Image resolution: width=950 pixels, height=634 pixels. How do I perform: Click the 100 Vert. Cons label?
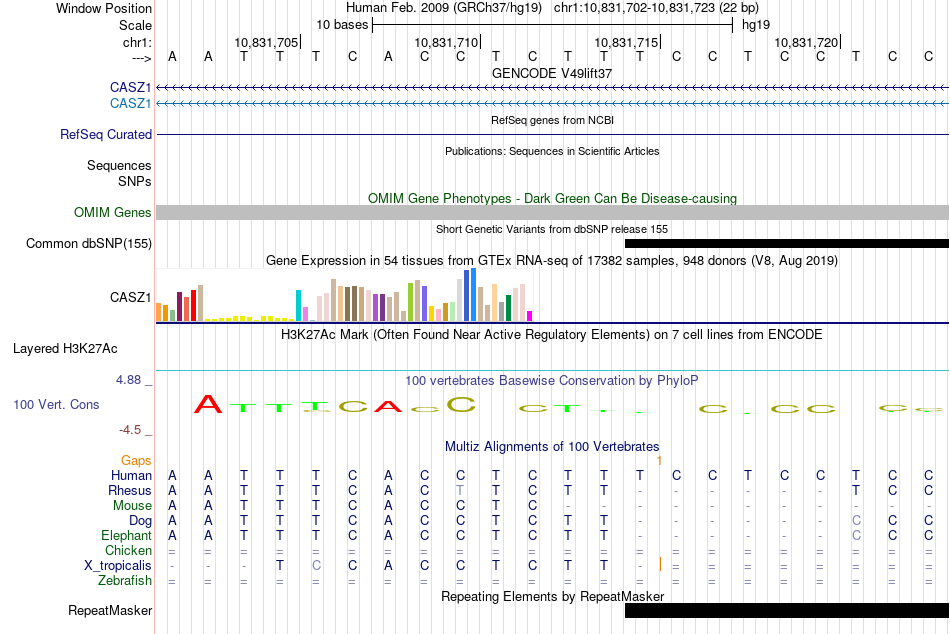[x=56, y=404]
